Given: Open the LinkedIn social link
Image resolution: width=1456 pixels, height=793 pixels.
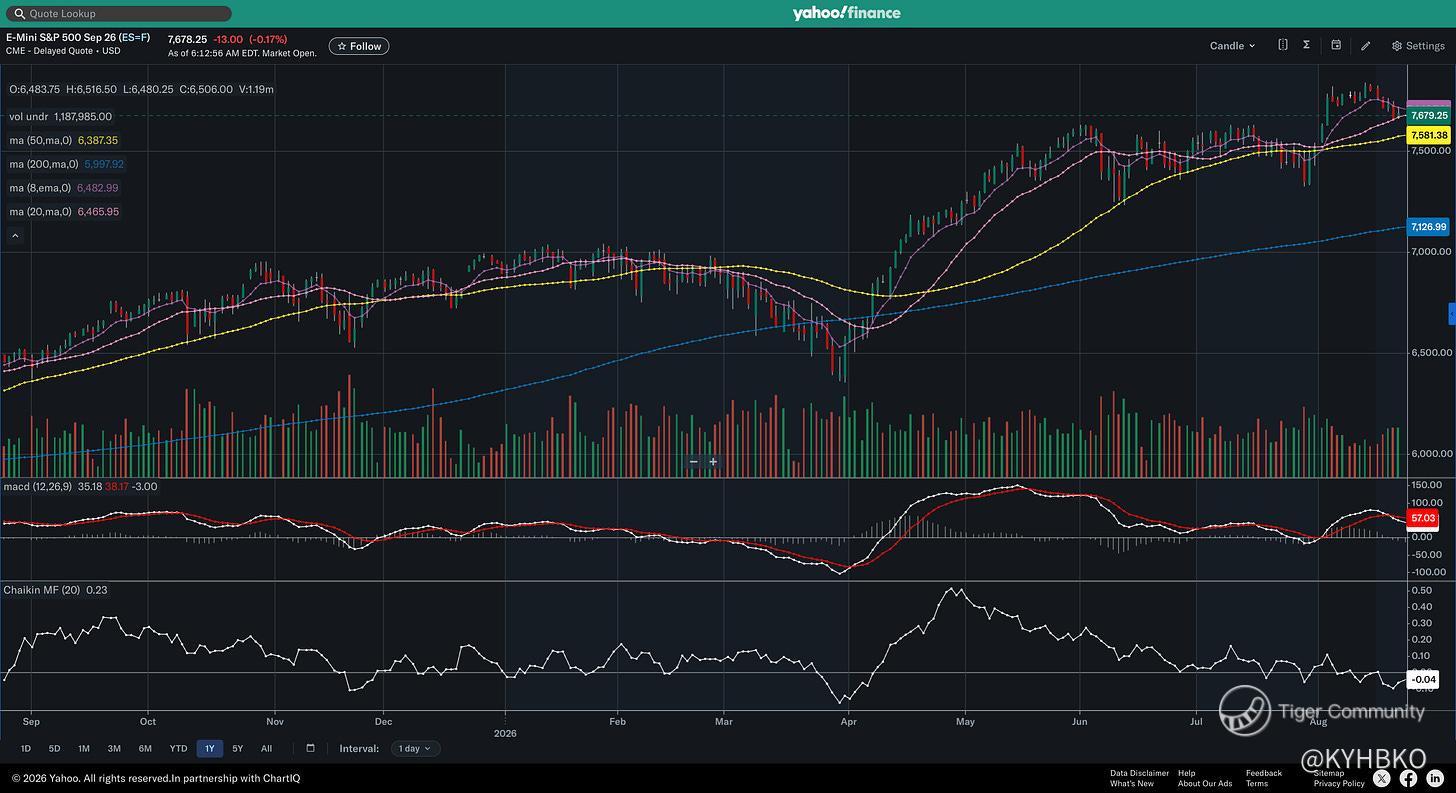Looking at the screenshot, I should pos(1435,778).
